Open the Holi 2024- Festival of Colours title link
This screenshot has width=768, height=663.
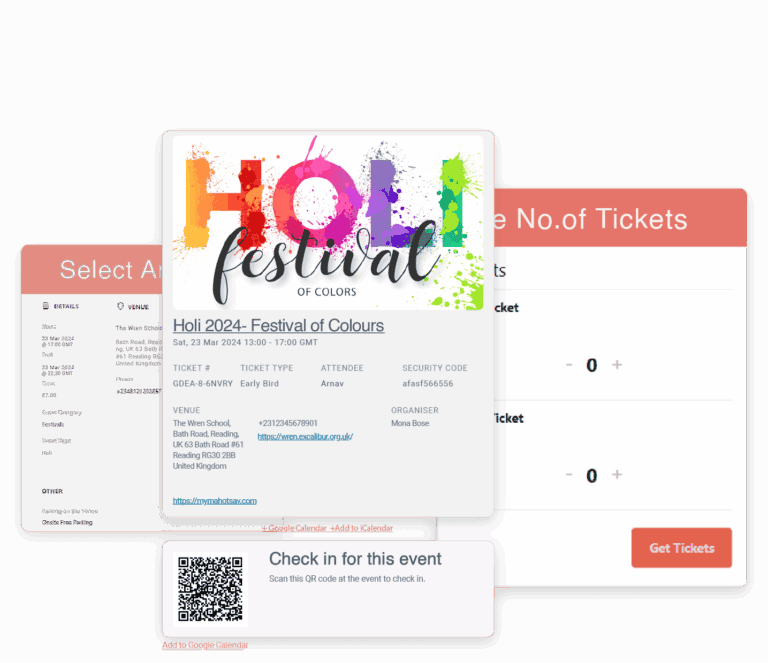tap(278, 325)
